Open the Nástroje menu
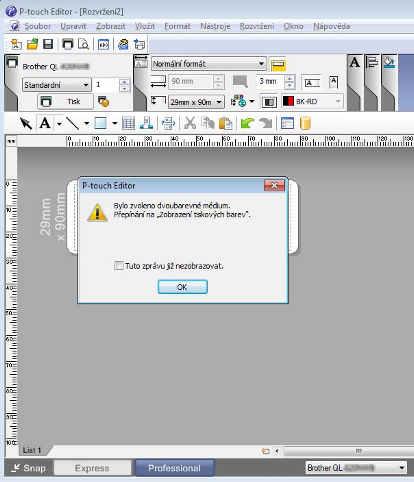Screen dimensions: 414x482 [215, 26]
